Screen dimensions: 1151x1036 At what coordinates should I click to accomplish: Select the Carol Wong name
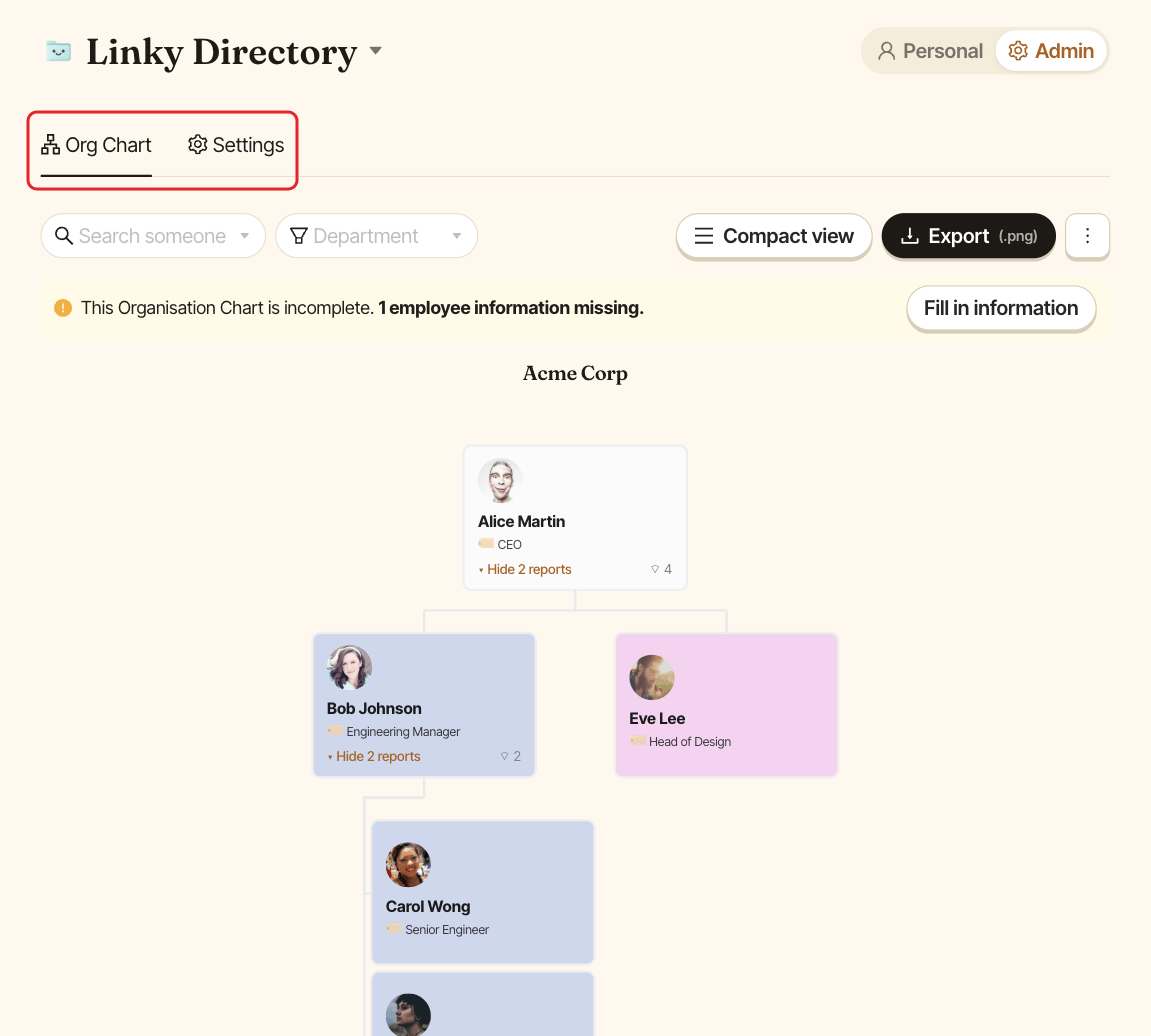click(428, 907)
